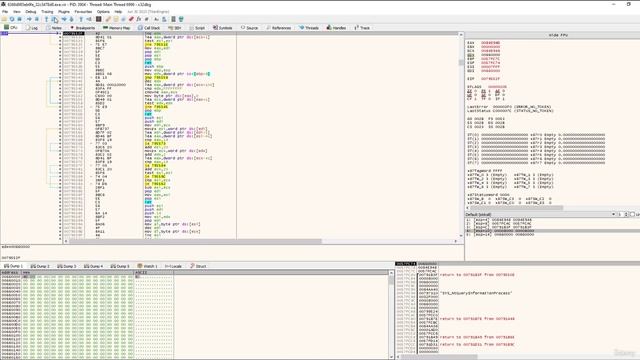This screenshot has height=360, width=640.
Task: Click the LastError line in the registers panel
Action: click(x=509, y=107)
